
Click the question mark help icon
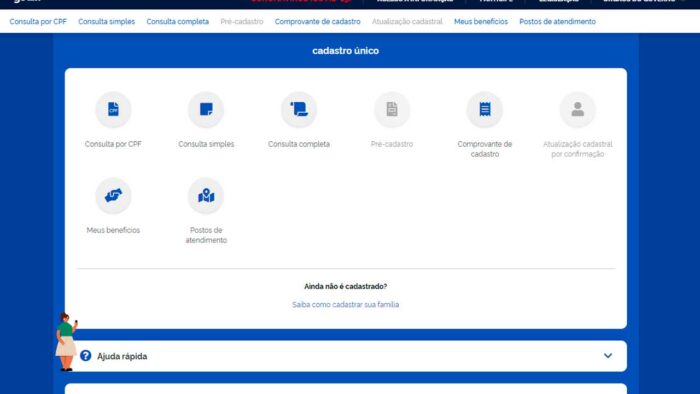click(x=86, y=356)
